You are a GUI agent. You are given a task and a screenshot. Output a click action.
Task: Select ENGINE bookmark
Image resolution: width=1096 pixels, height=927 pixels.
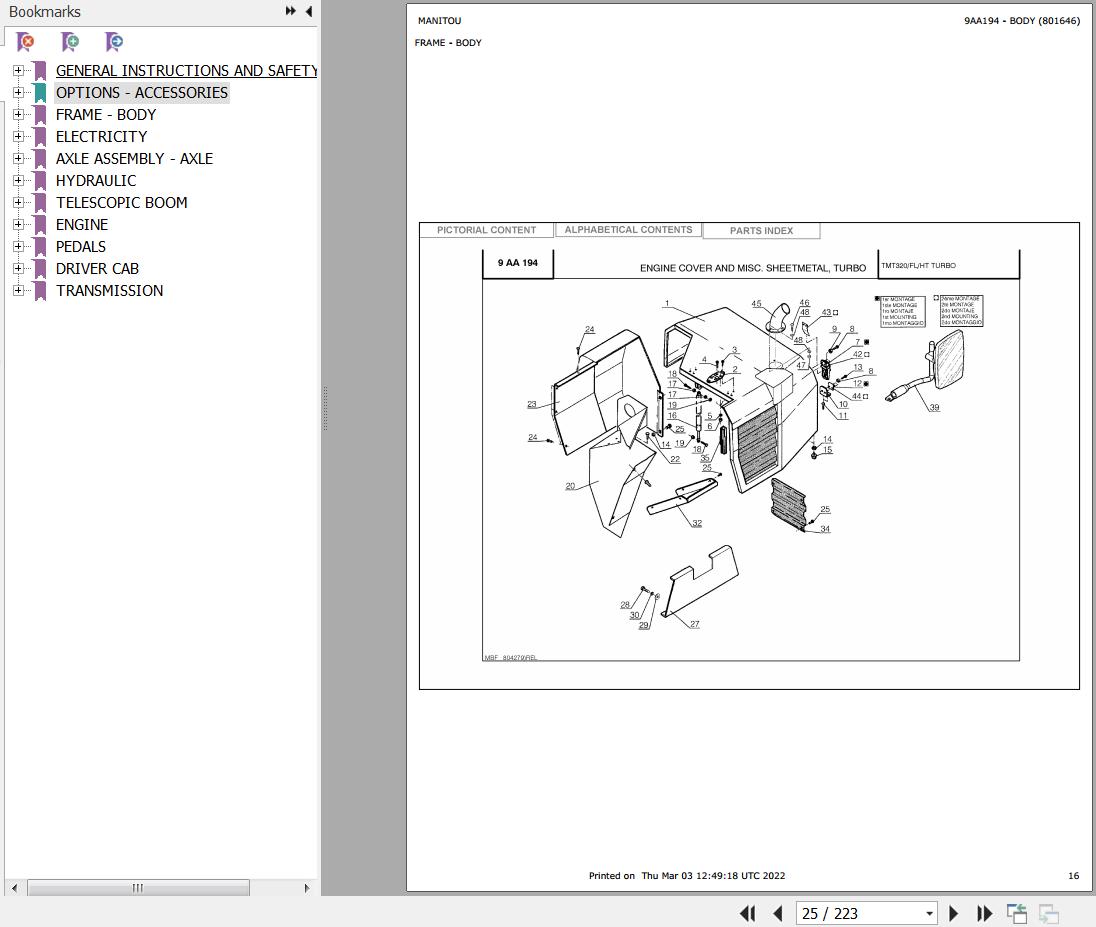82,224
